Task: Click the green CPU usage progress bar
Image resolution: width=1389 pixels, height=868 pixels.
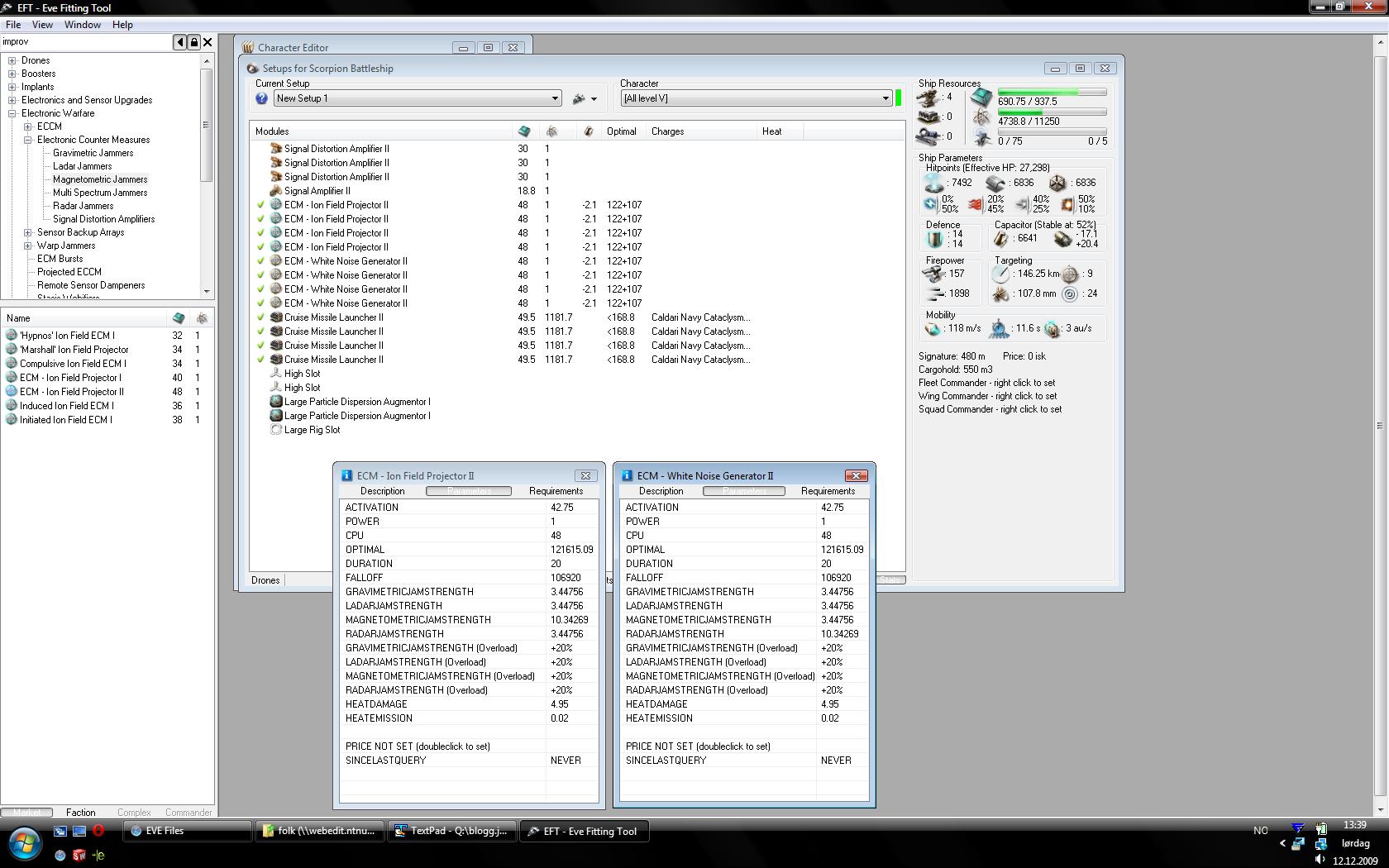Action: [x=1052, y=93]
